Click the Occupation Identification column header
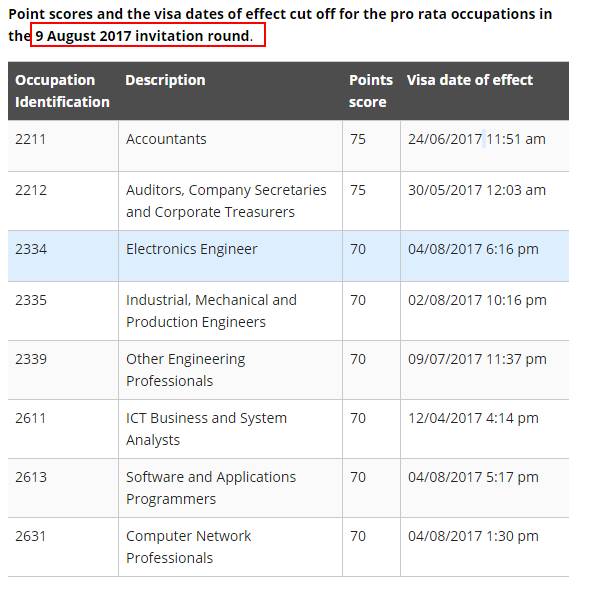This screenshot has height=589, width=600. pos(62,91)
